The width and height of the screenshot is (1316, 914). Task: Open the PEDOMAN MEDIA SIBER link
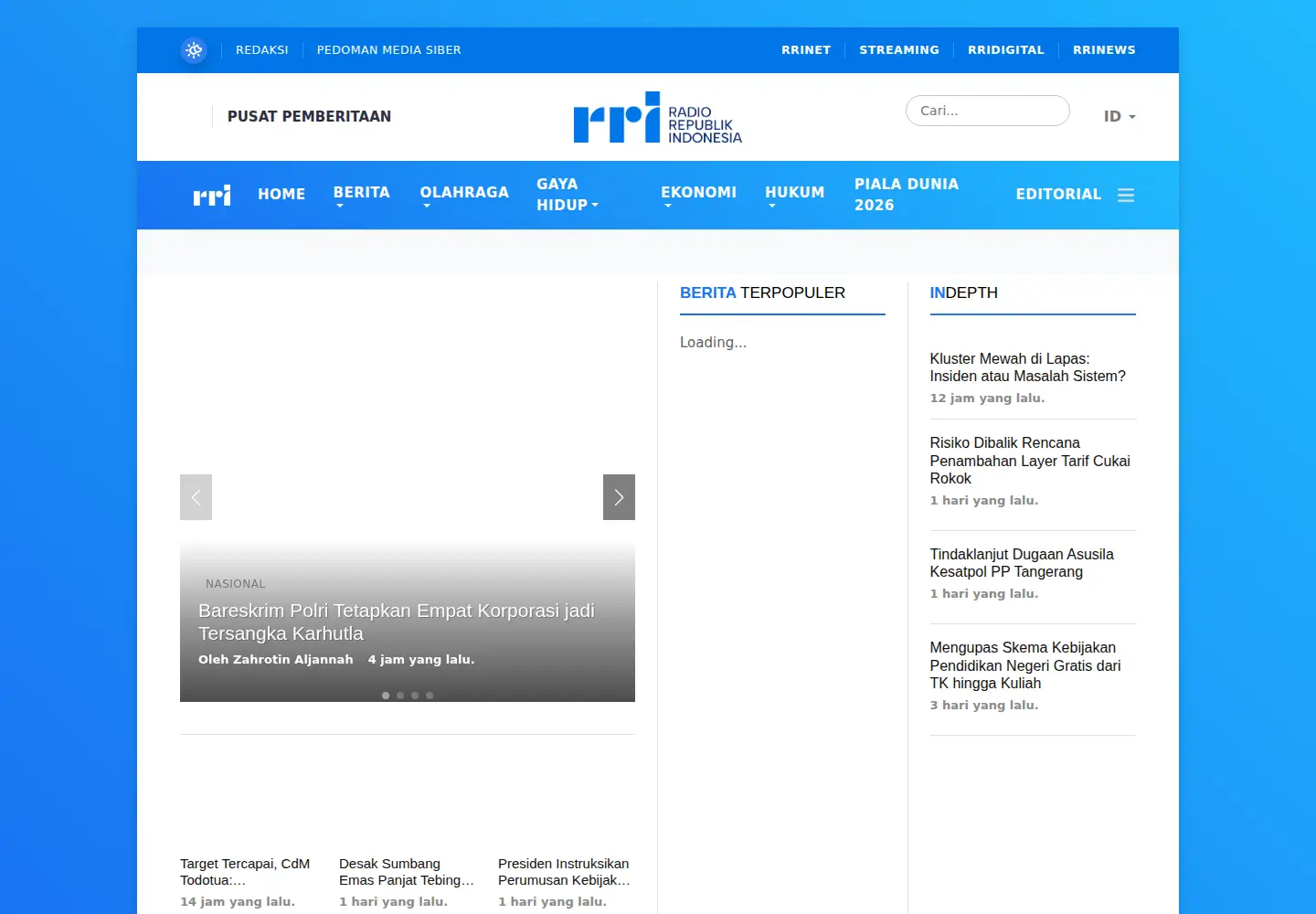click(x=388, y=50)
